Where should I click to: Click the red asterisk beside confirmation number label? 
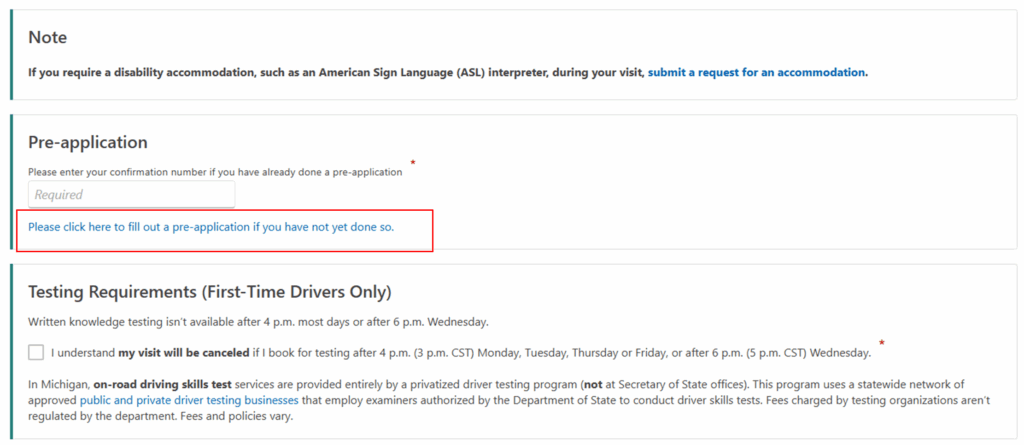[413, 162]
